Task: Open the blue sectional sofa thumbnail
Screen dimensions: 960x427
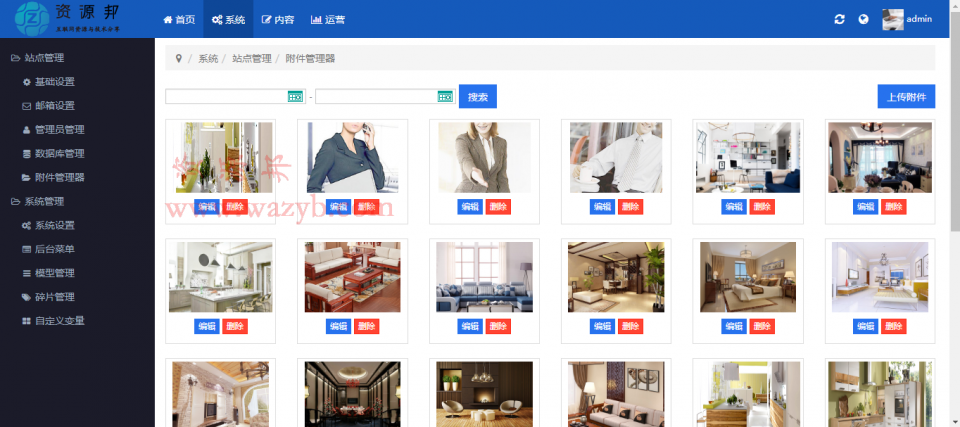Action: 484,277
